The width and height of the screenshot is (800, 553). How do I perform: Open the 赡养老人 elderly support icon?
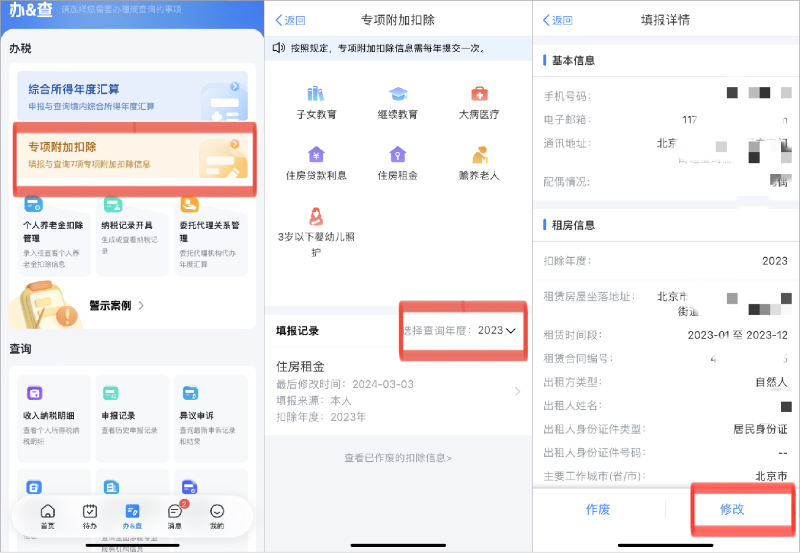click(479, 155)
